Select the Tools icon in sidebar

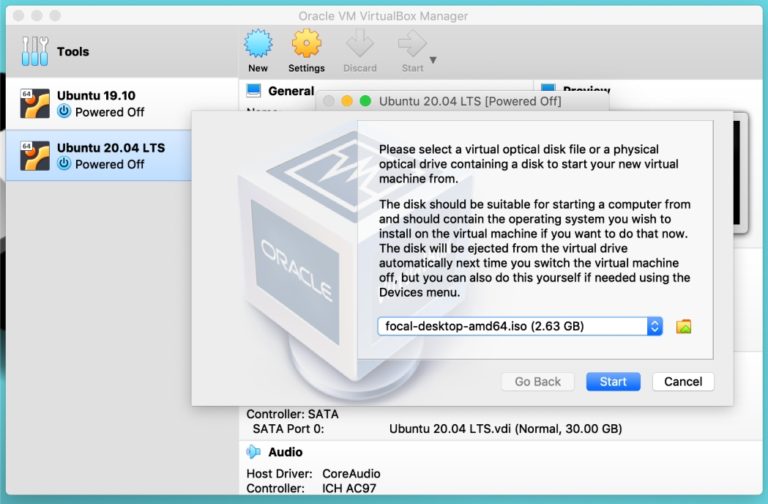click(x=35, y=51)
